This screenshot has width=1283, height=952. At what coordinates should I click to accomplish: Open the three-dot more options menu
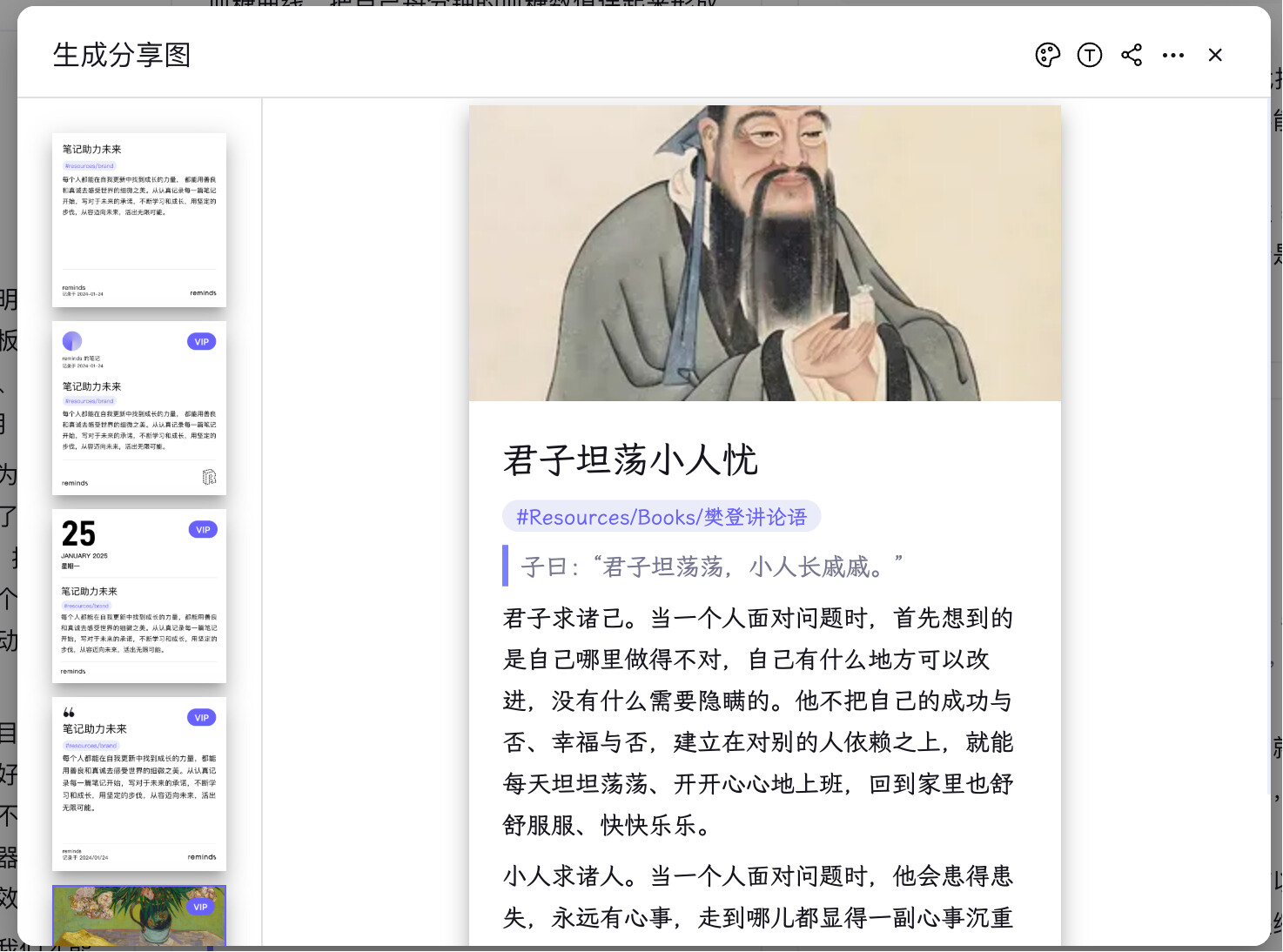point(1173,55)
